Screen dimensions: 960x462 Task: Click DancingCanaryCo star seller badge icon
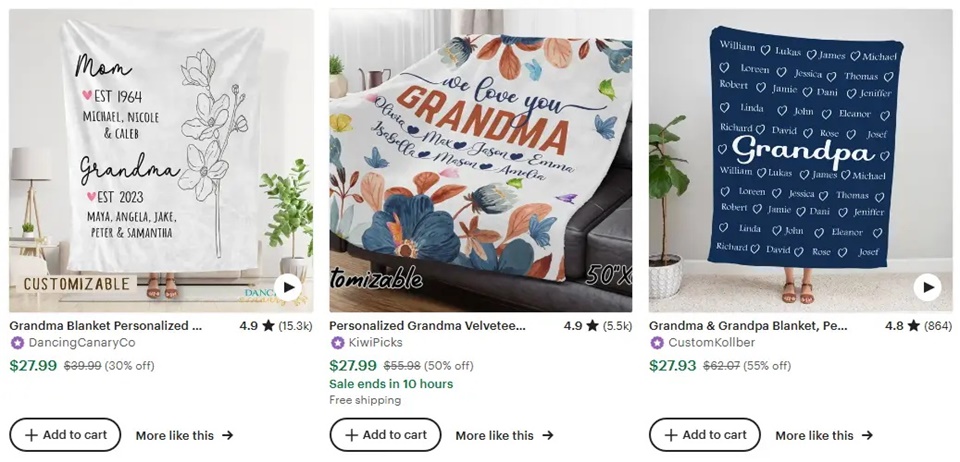17,343
